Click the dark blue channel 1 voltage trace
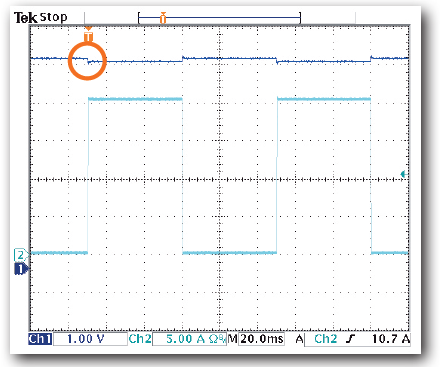This screenshot has height=367, width=440. coord(220,60)
